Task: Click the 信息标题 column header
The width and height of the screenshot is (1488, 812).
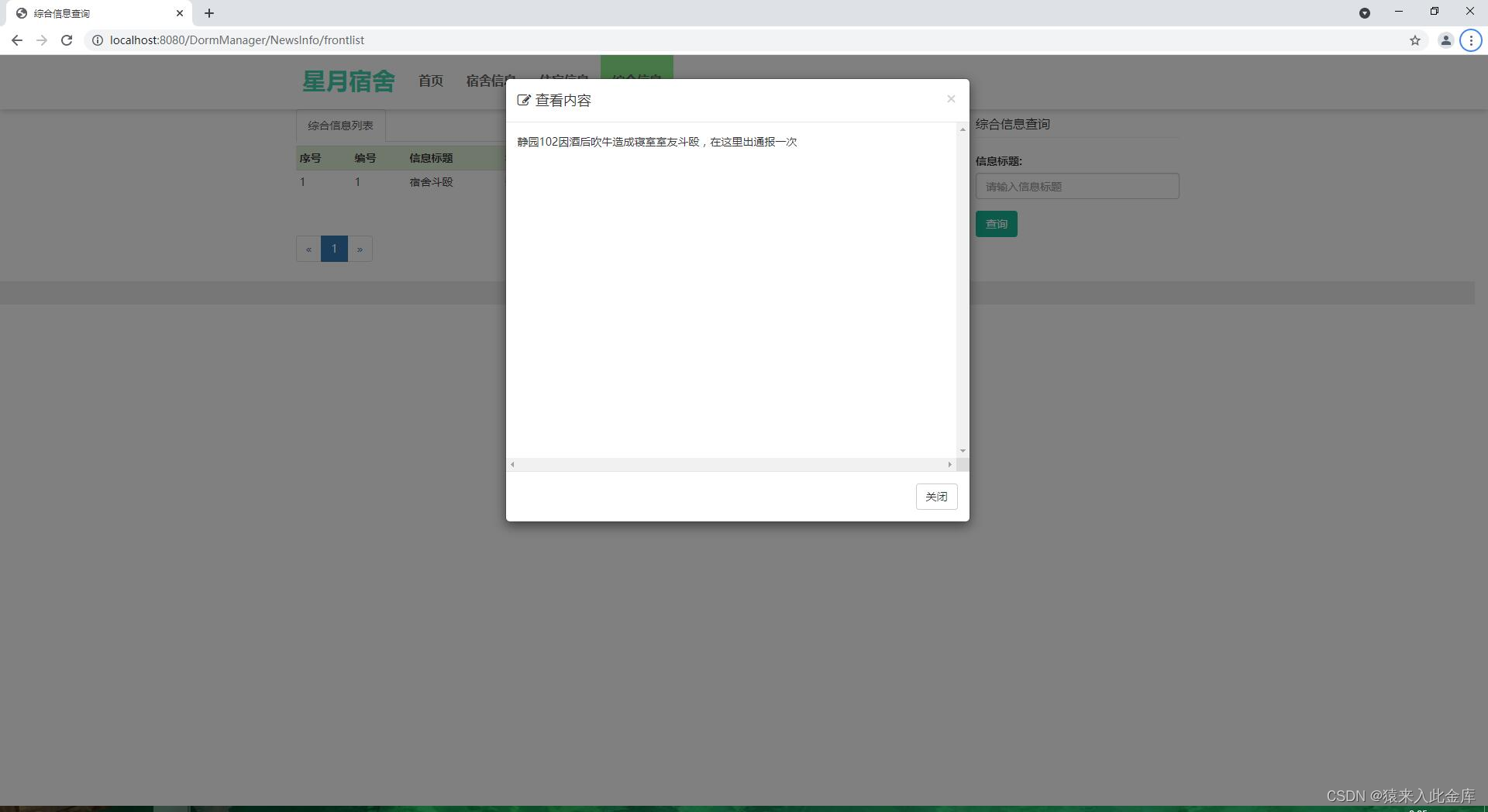Action: pos(431,158)
